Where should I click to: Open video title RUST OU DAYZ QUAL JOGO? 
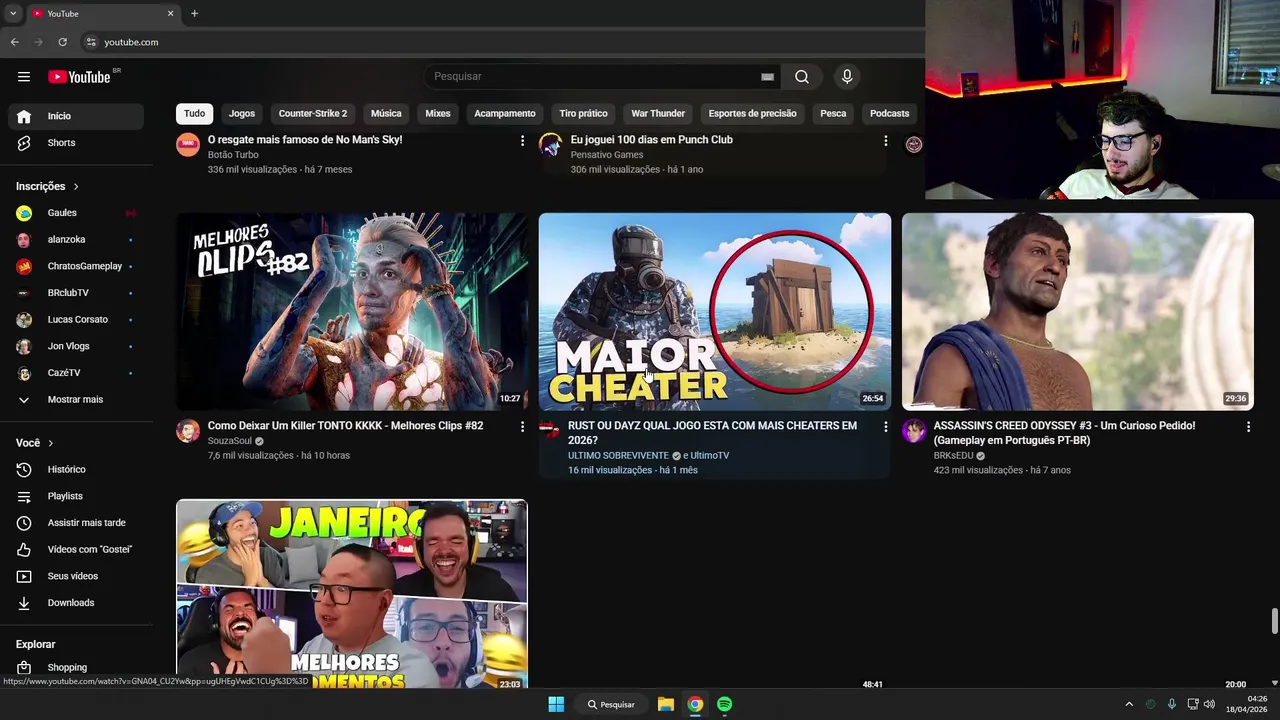pos(712,433)
